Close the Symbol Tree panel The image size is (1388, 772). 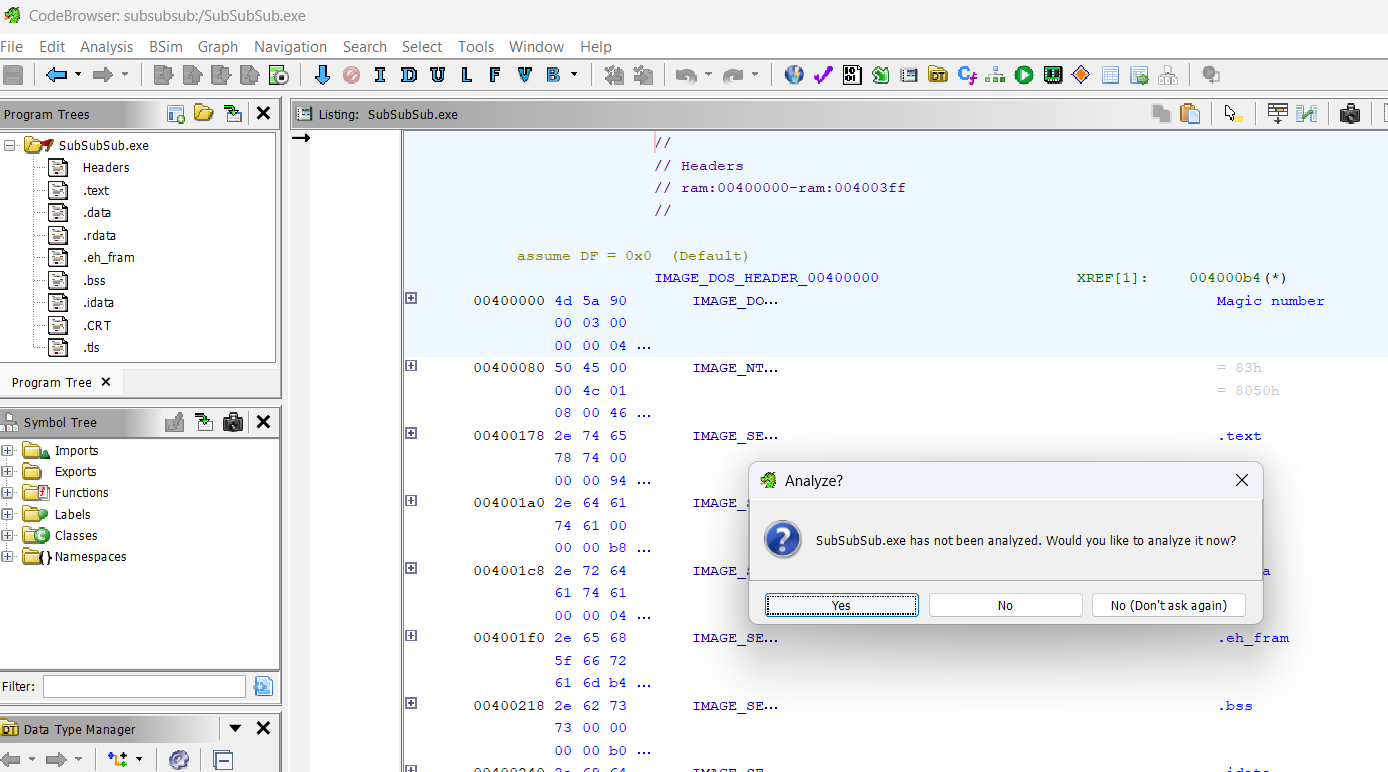coord(263,422)
